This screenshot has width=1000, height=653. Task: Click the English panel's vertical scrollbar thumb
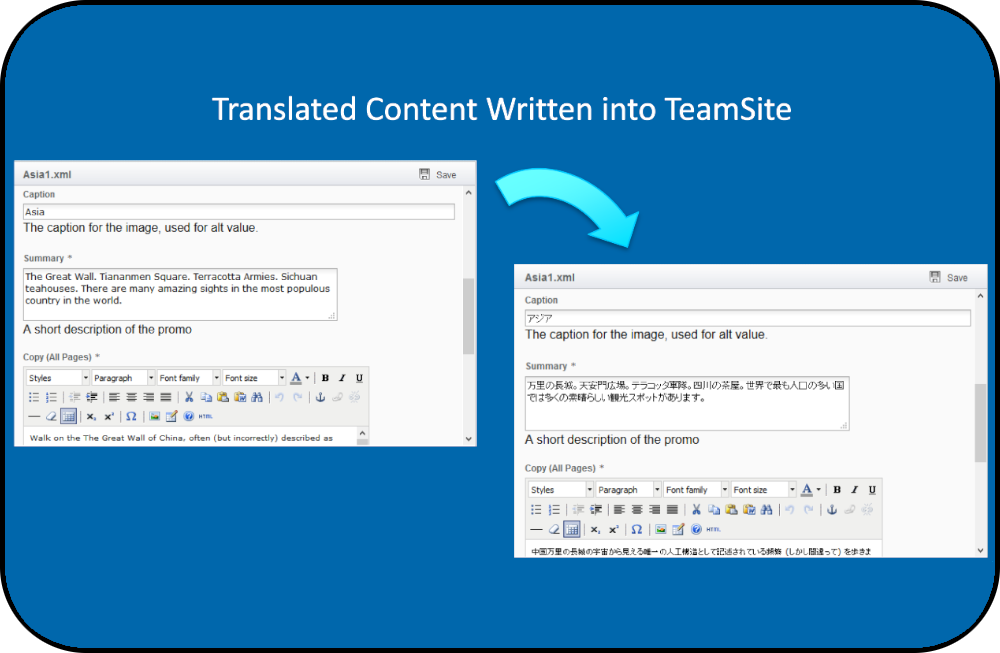pyautogui.click(x=468, y=316)
